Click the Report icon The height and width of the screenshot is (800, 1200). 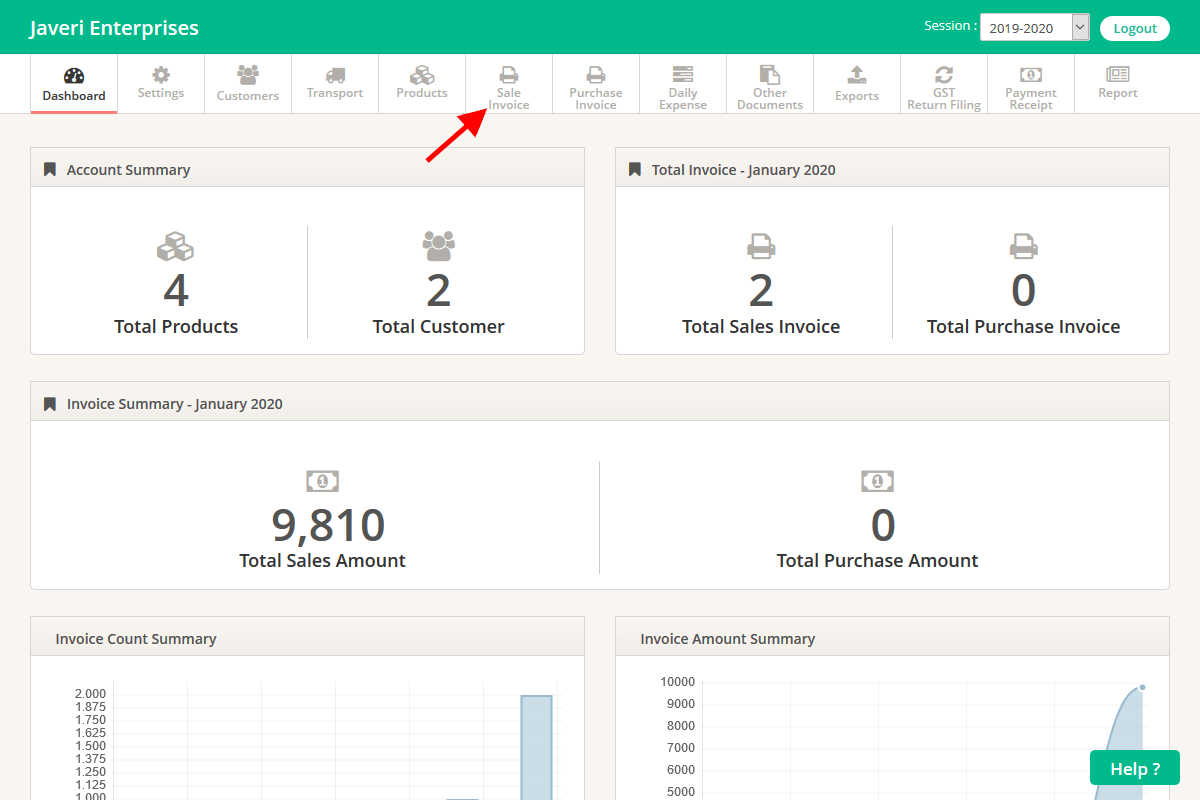tap(1117, 84)
